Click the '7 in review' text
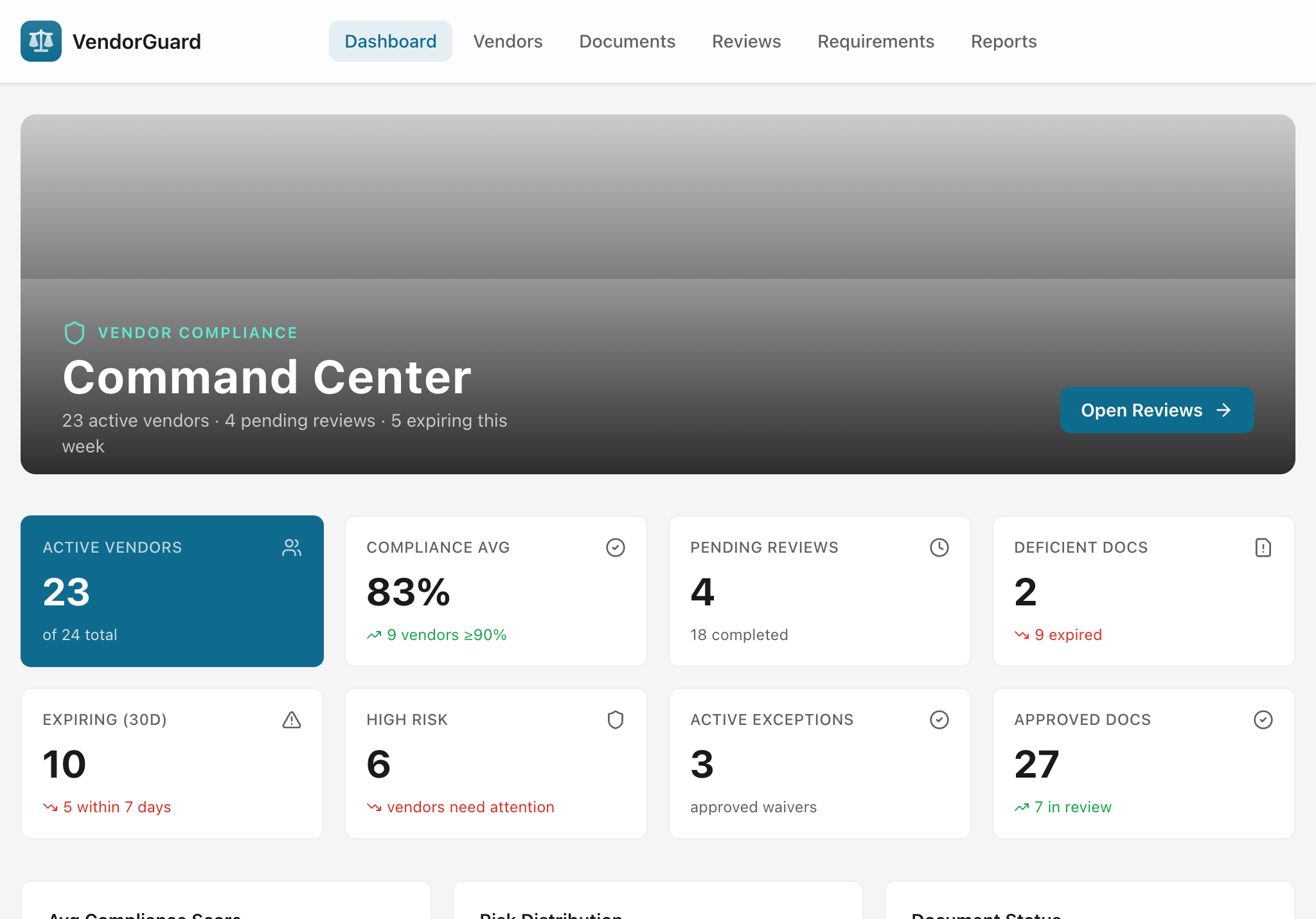The image size is (1316, 919). coord(1073,807)
